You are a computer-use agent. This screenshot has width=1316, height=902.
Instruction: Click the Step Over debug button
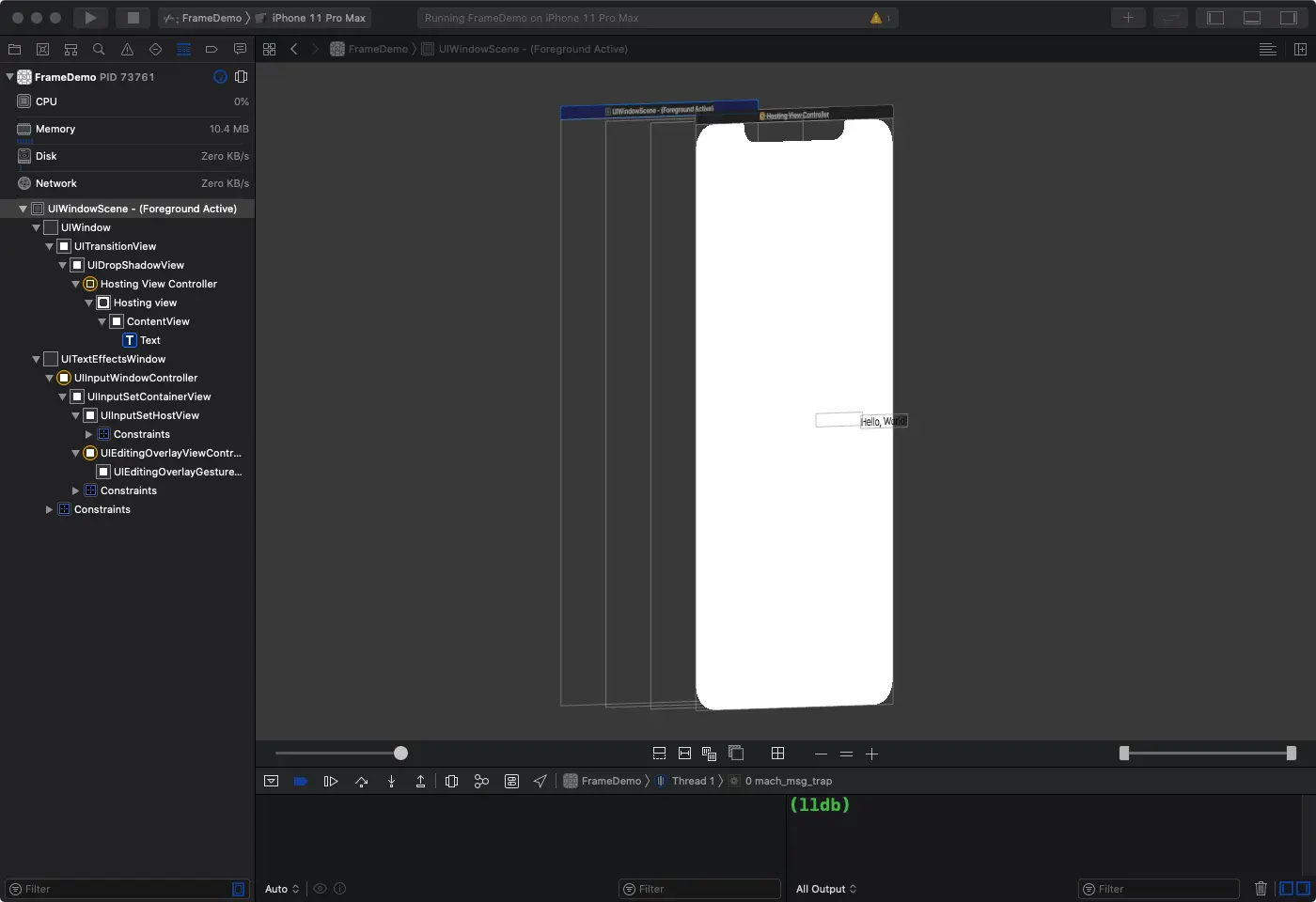(x=362, y=781)
